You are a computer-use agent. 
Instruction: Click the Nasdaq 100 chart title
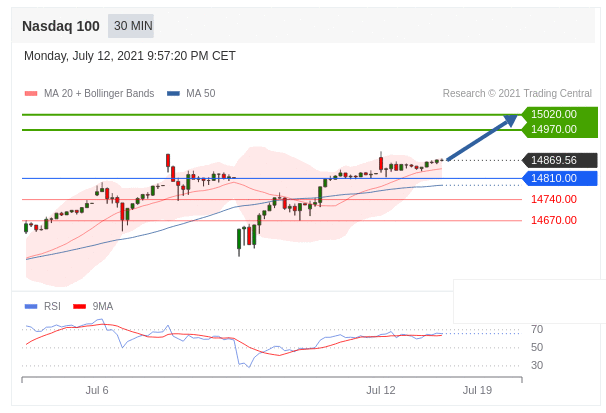point(60,26)
